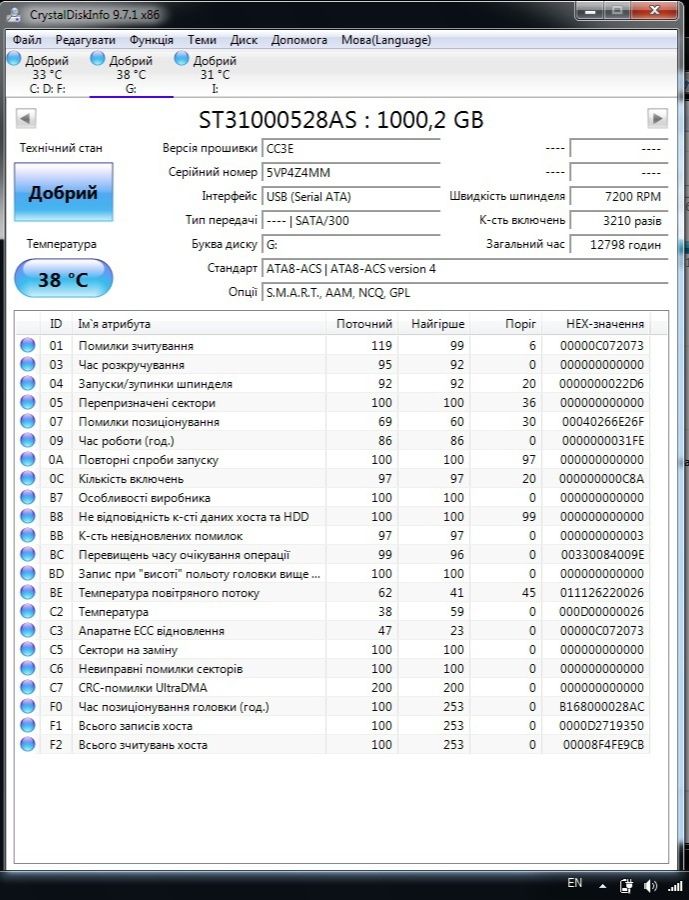
Task: Open the Диск menu
Action: [x=243, y=40]
